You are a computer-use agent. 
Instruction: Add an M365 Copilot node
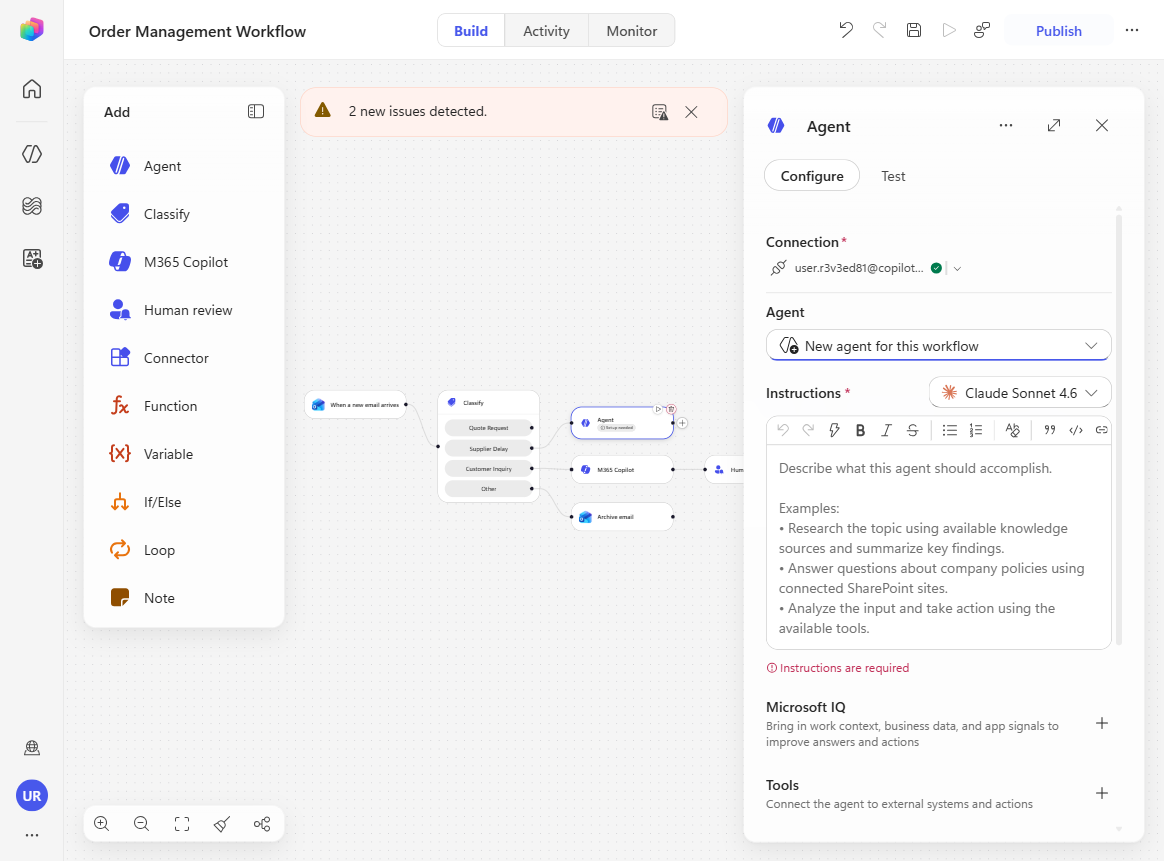(183, 262)
